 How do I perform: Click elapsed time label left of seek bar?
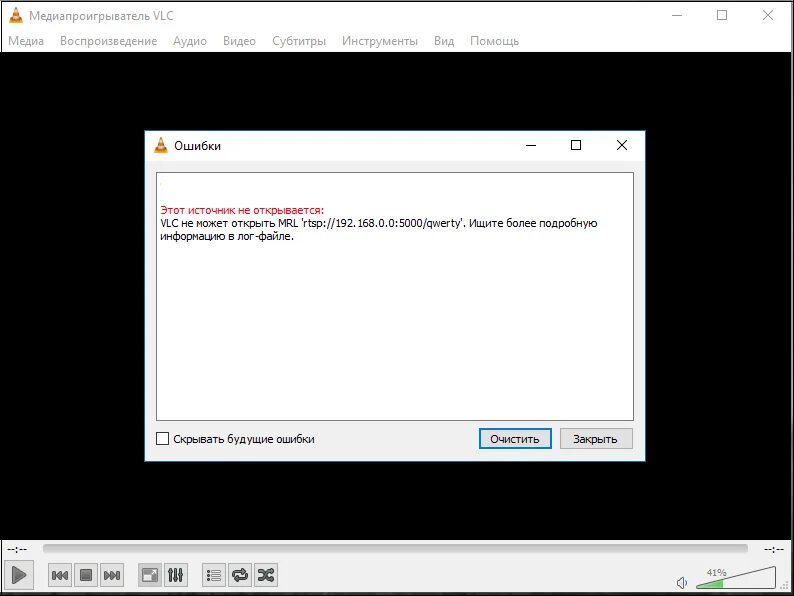17,549
